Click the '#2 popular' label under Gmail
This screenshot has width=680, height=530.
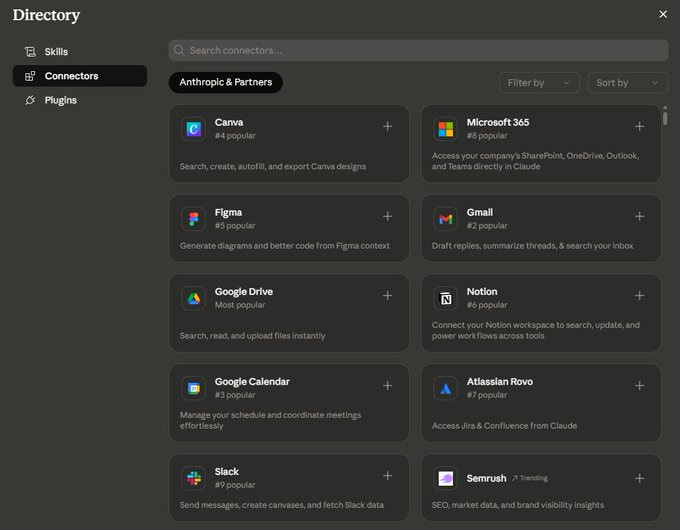[487, 226]
